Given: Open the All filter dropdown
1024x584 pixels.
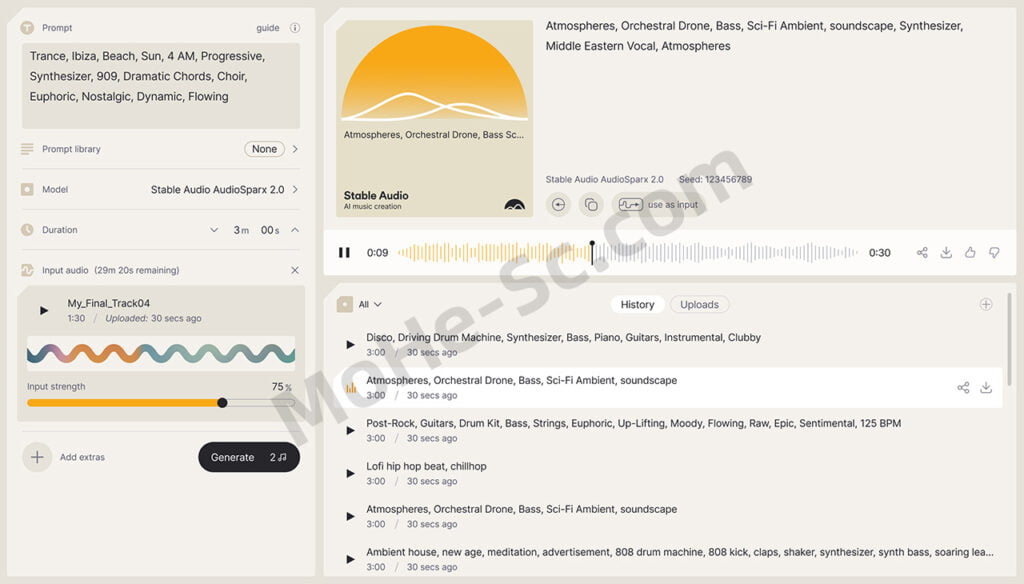Looking at the screenshot, I should point(370,305).
